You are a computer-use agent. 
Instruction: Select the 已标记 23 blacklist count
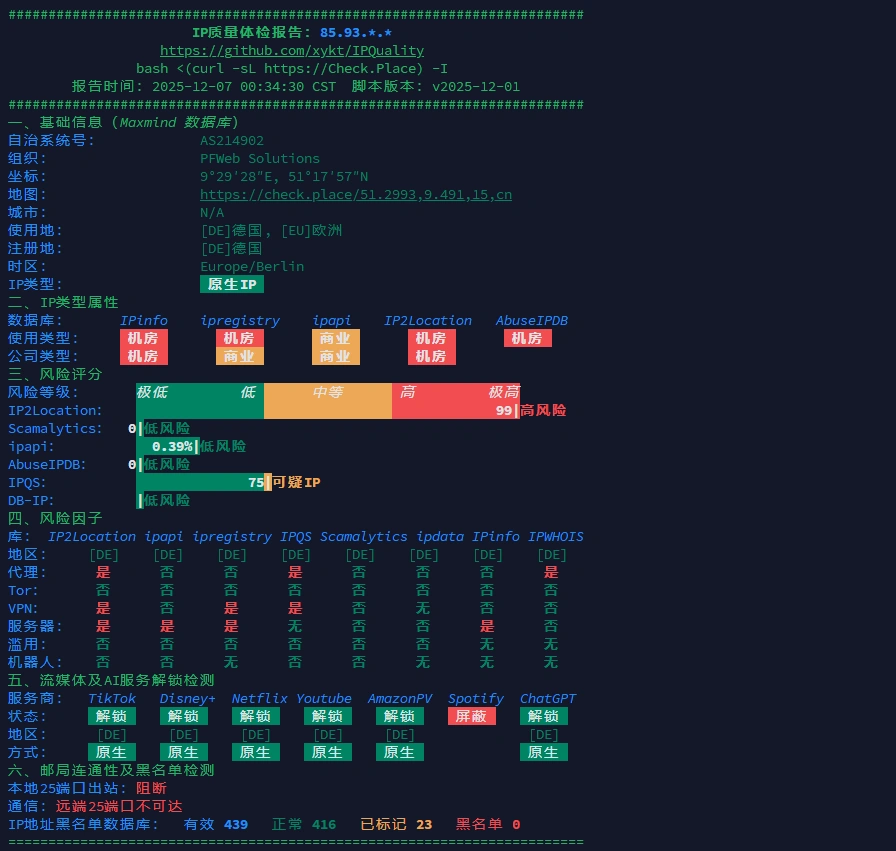396,825
